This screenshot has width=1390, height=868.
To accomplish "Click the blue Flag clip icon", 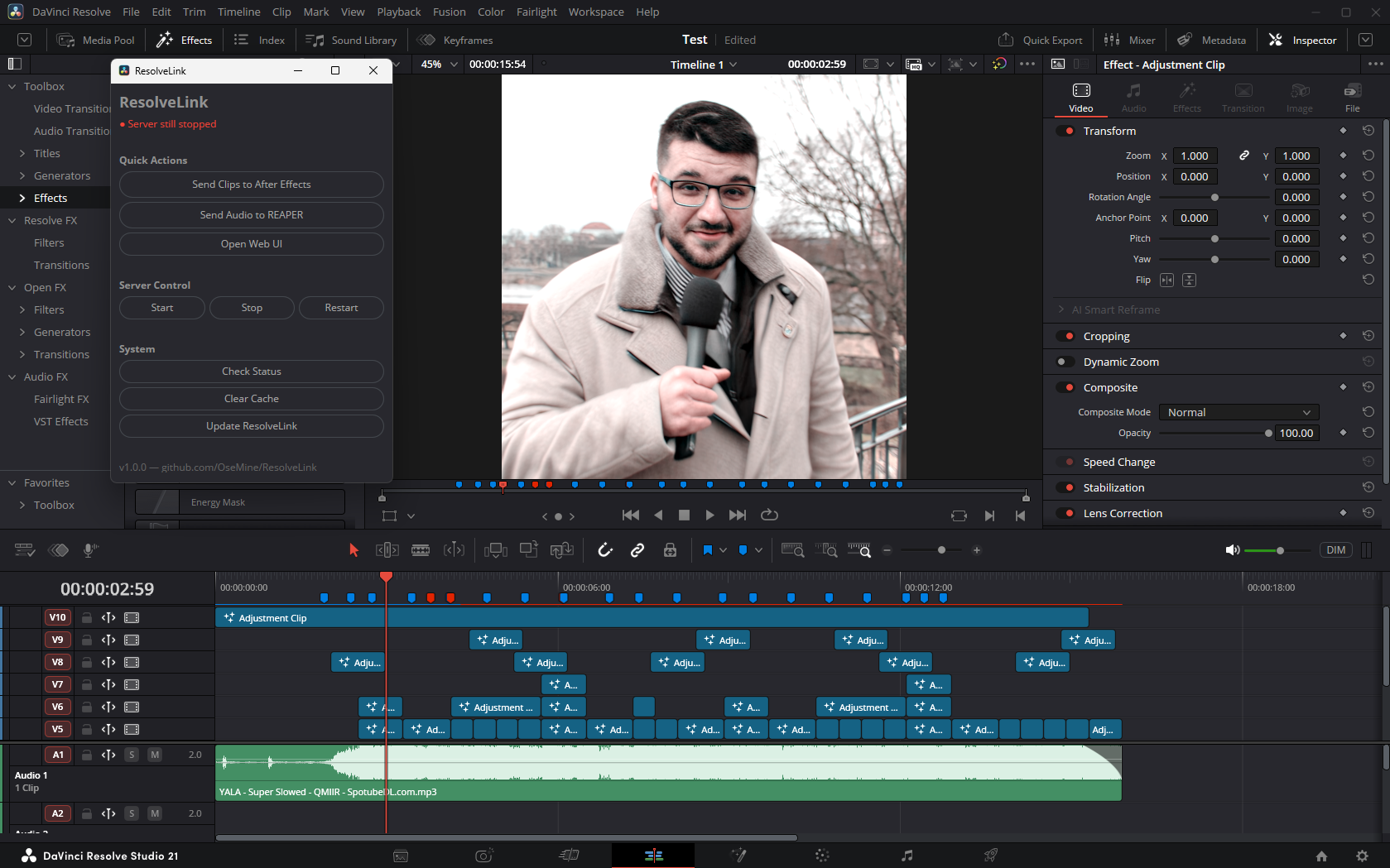I will click(708, 550).
